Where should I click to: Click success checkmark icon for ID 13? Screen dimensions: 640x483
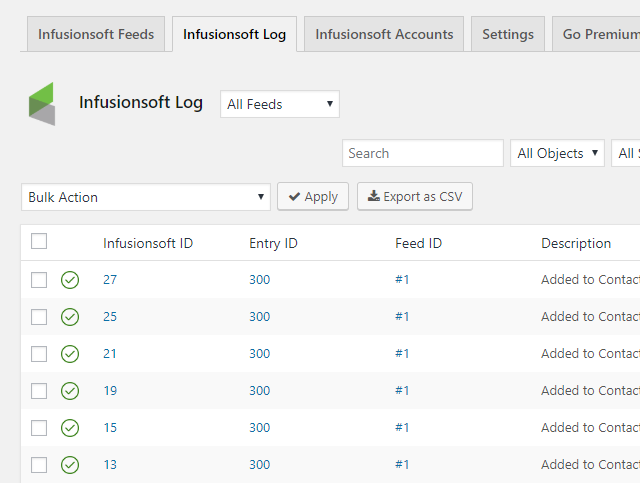[70, 465]
